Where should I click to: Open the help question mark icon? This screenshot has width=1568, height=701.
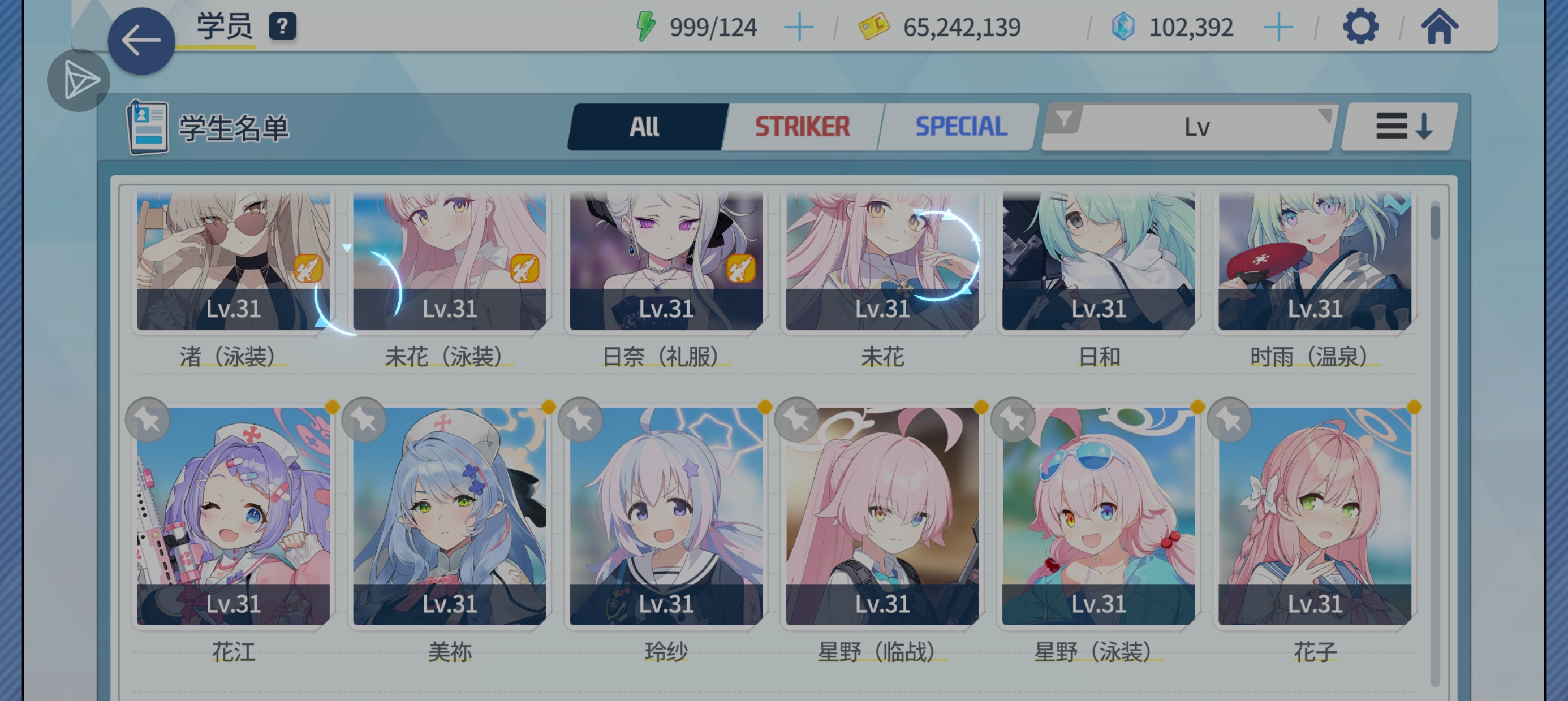coord(282,27)
